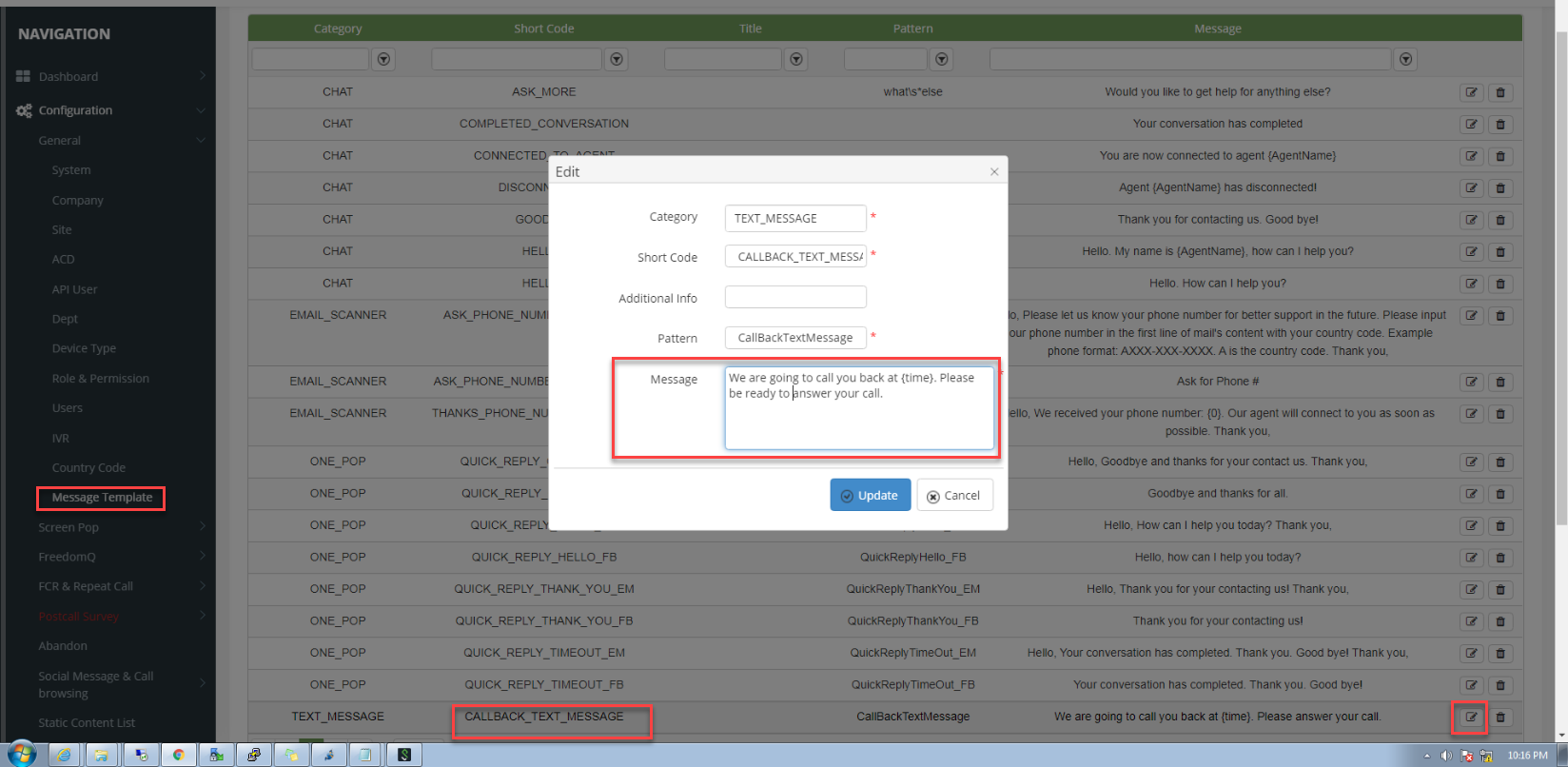Open Short Code column filter icon
The width and height of the screenshot is (1568, 767).
pyautogui.click(x=617, y=59)
